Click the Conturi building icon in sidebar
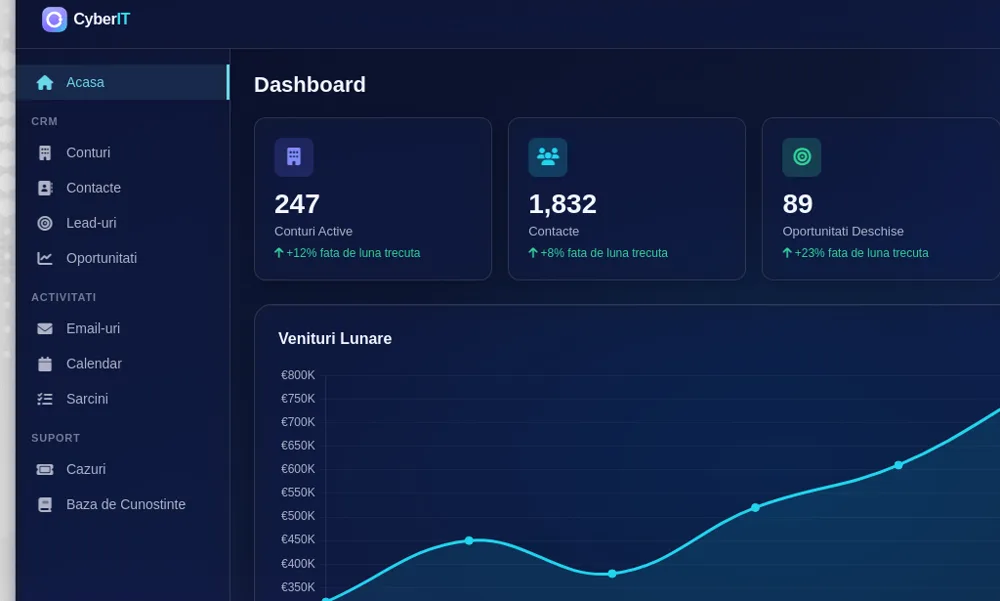 [x=45, y=153]
